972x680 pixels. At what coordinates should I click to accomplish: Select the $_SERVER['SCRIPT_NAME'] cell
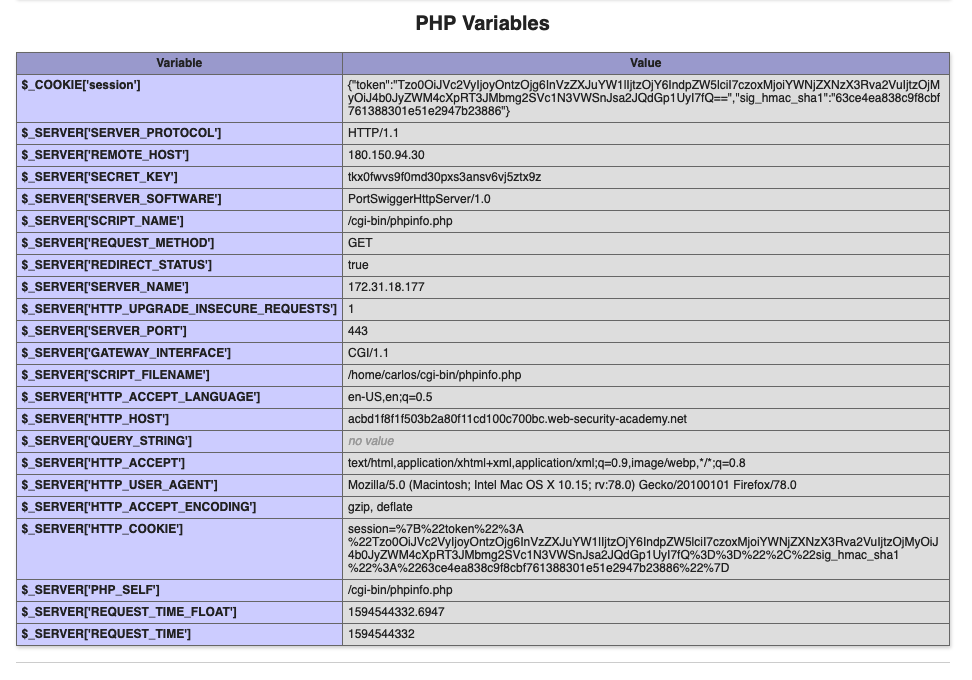[x=179, y=221]
